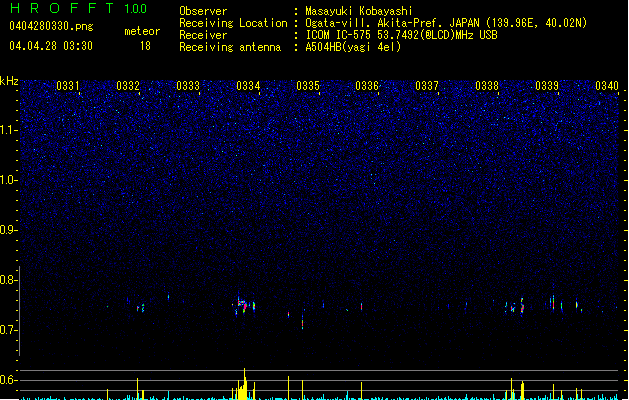
Task: Click the 1.1 kHz axis label
Action: (x=9, y=130)
